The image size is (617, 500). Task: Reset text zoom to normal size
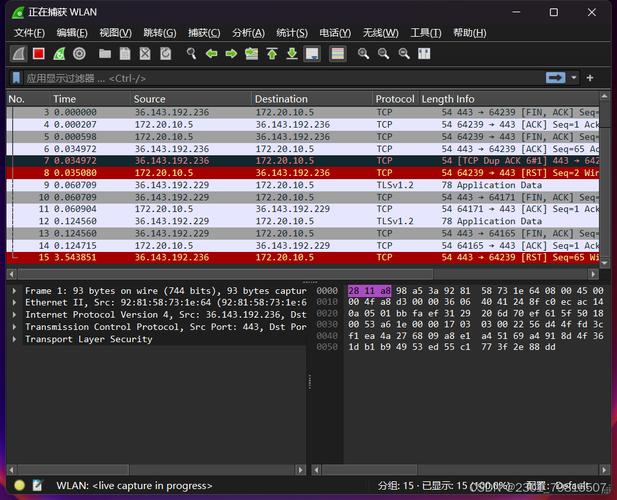[404, 54]
